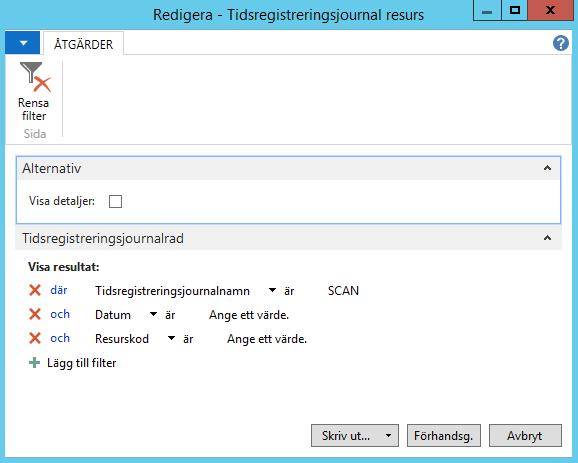
Task: Select the ÅTGÄRDER ribbon tab
Action: coord(83,44)
